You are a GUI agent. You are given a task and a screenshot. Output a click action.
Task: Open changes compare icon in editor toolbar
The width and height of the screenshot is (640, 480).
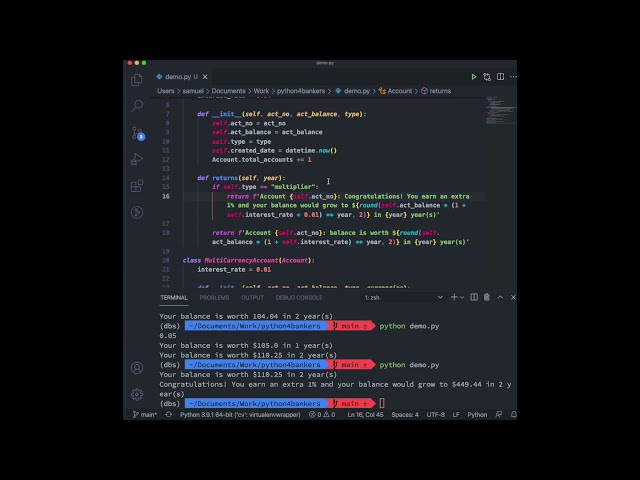coord(487,77)
